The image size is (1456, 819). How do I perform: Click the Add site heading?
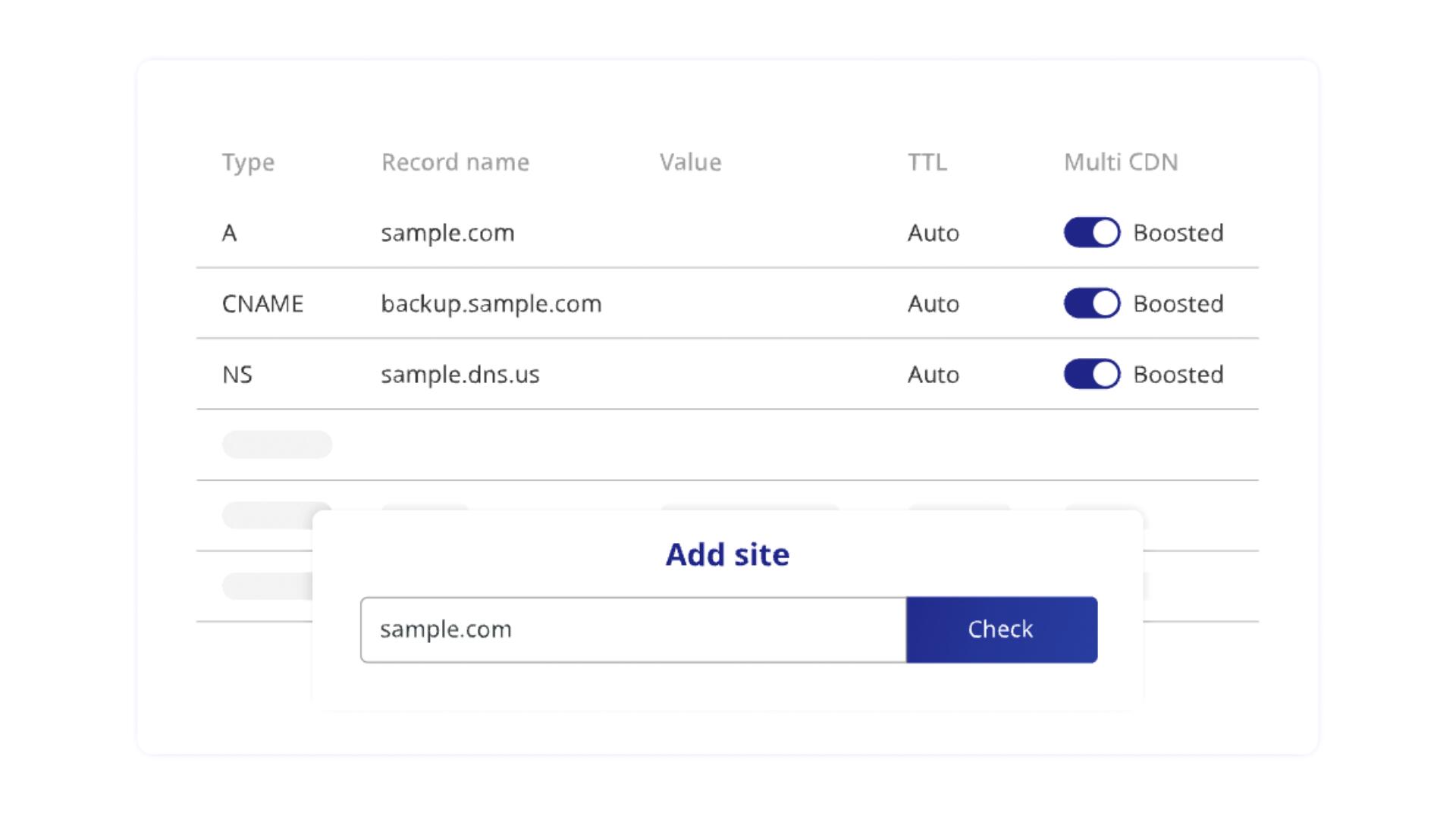pyautogui.click(x=727, y=554)
